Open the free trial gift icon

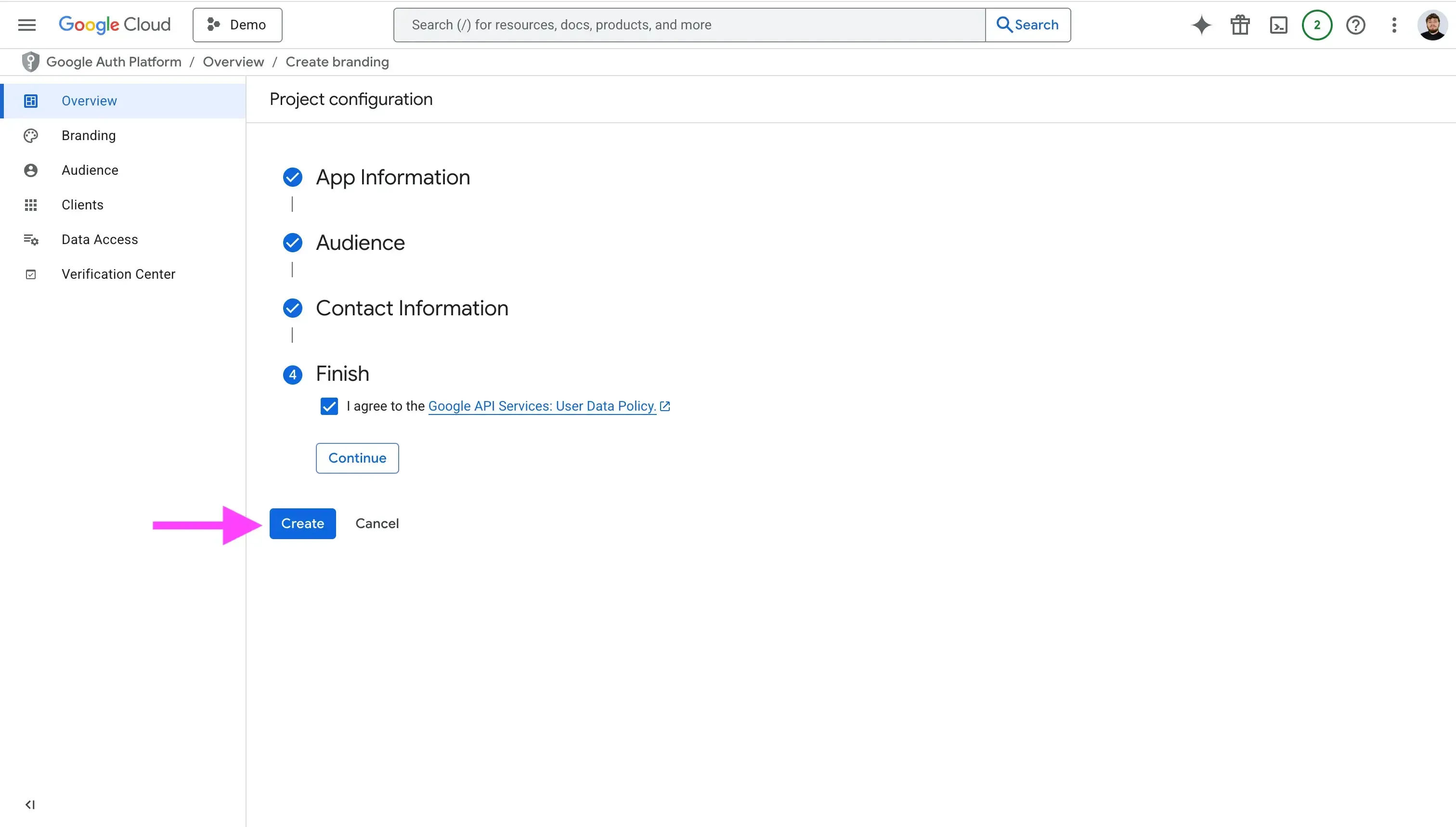1239,25
